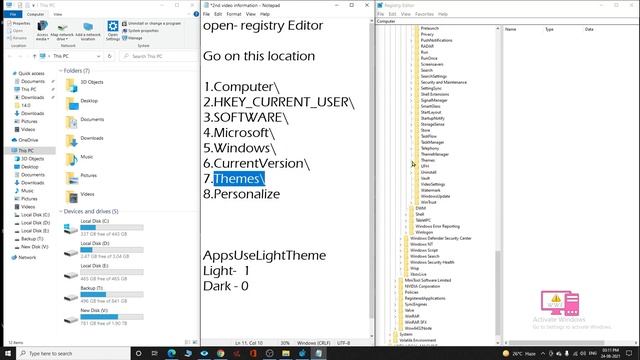Open the Notepad Format menu
Viewport: 640px width, 360px height.
pyautogui.click(x=234, y=14)
